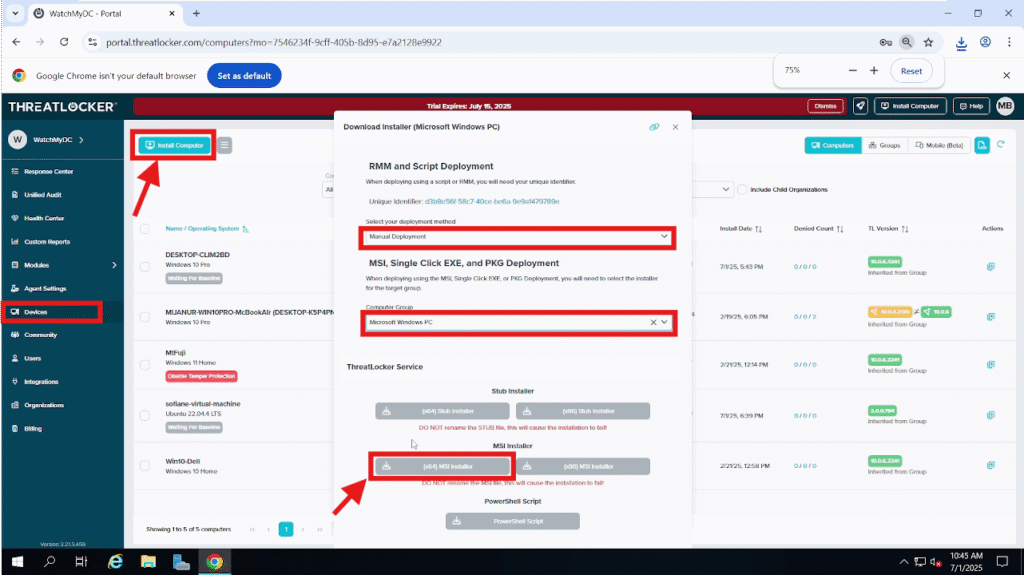
Task: Open Organizations in sidebar
Action: [x=42, y=405]
